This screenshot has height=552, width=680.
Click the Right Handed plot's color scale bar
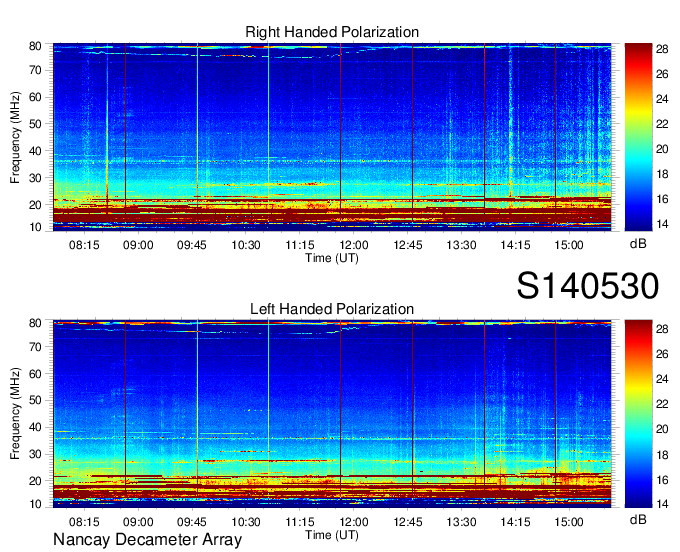[x=638, y=137]
